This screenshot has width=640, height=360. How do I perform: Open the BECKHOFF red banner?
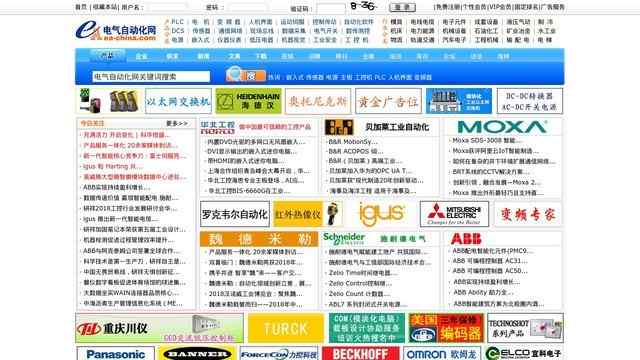(x=360, y=354)
